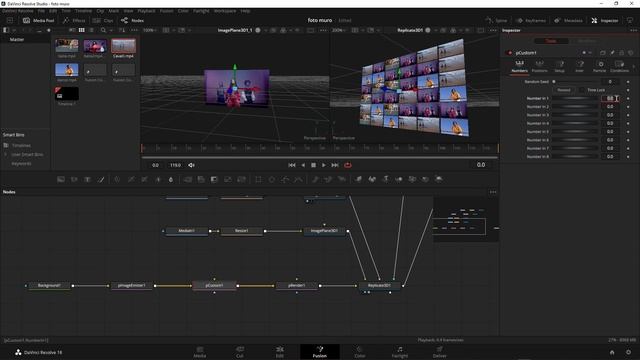
Task: Switch to the Setup tab in Inspector
Action: coord(560,67)
